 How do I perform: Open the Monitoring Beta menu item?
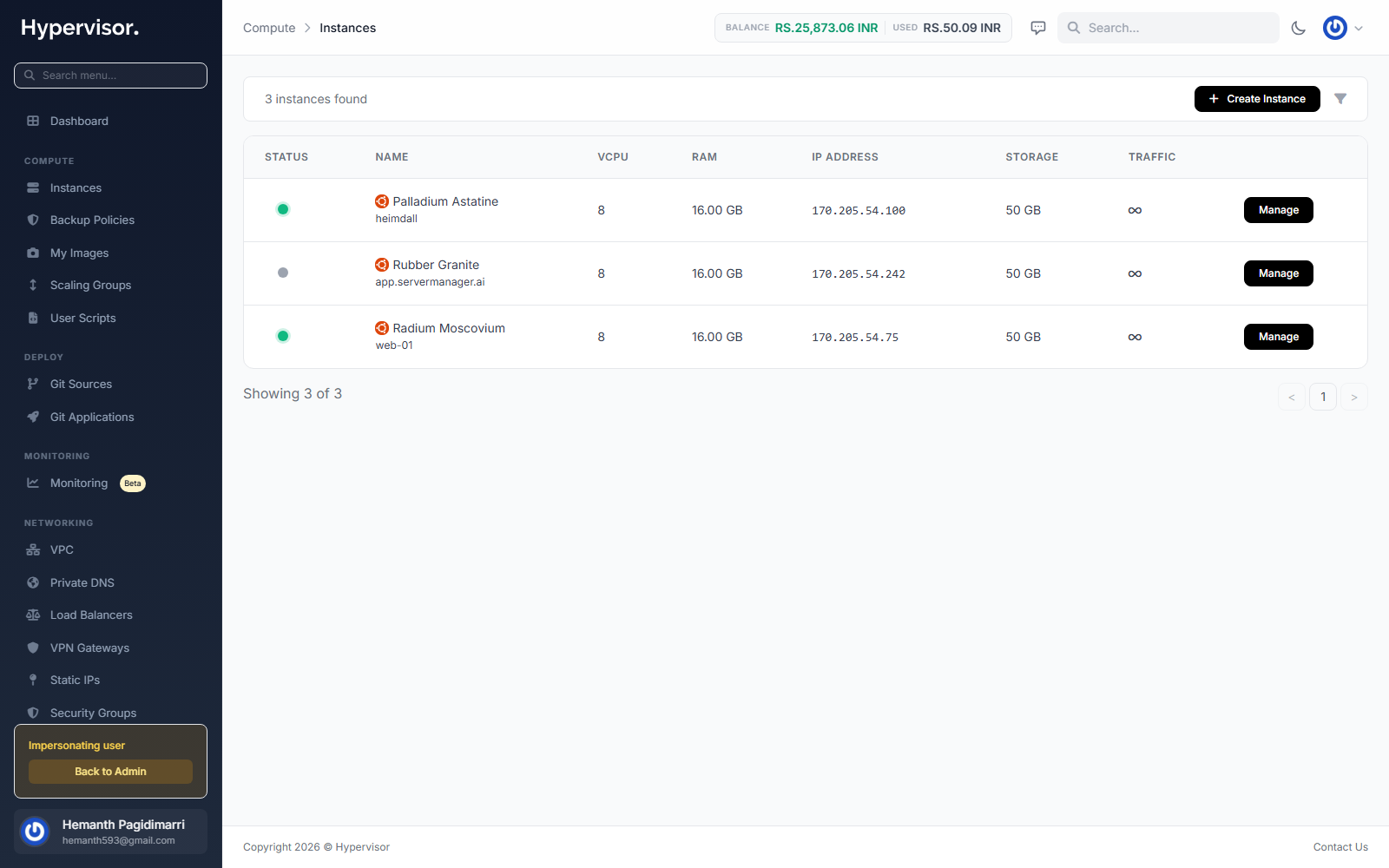(x=110, y=483)
